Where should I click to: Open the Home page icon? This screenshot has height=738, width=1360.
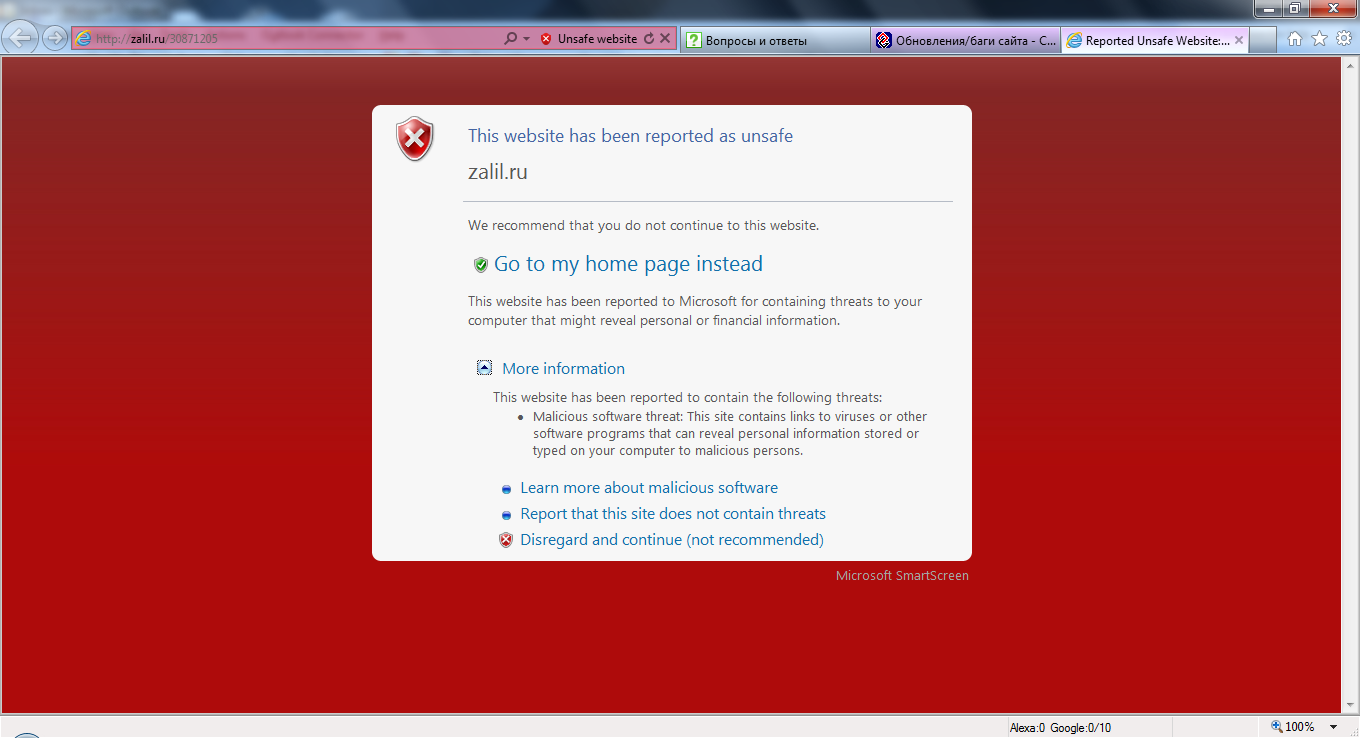coord(1295,39)
